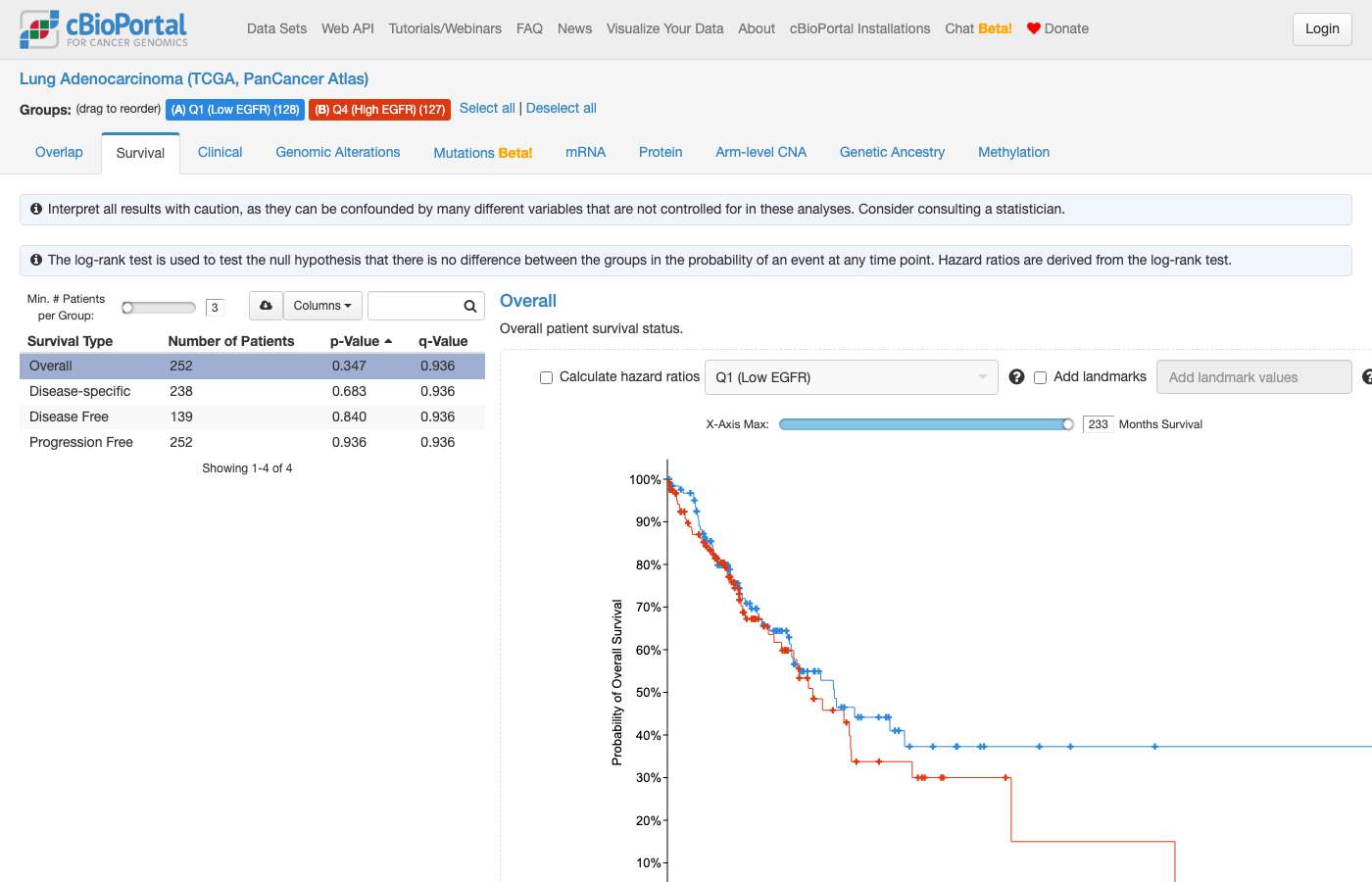The height and width of the screenshot is (882, 1372).
Task: Toggle group Q4 (High EGFR) button
Action: point(380,110)
